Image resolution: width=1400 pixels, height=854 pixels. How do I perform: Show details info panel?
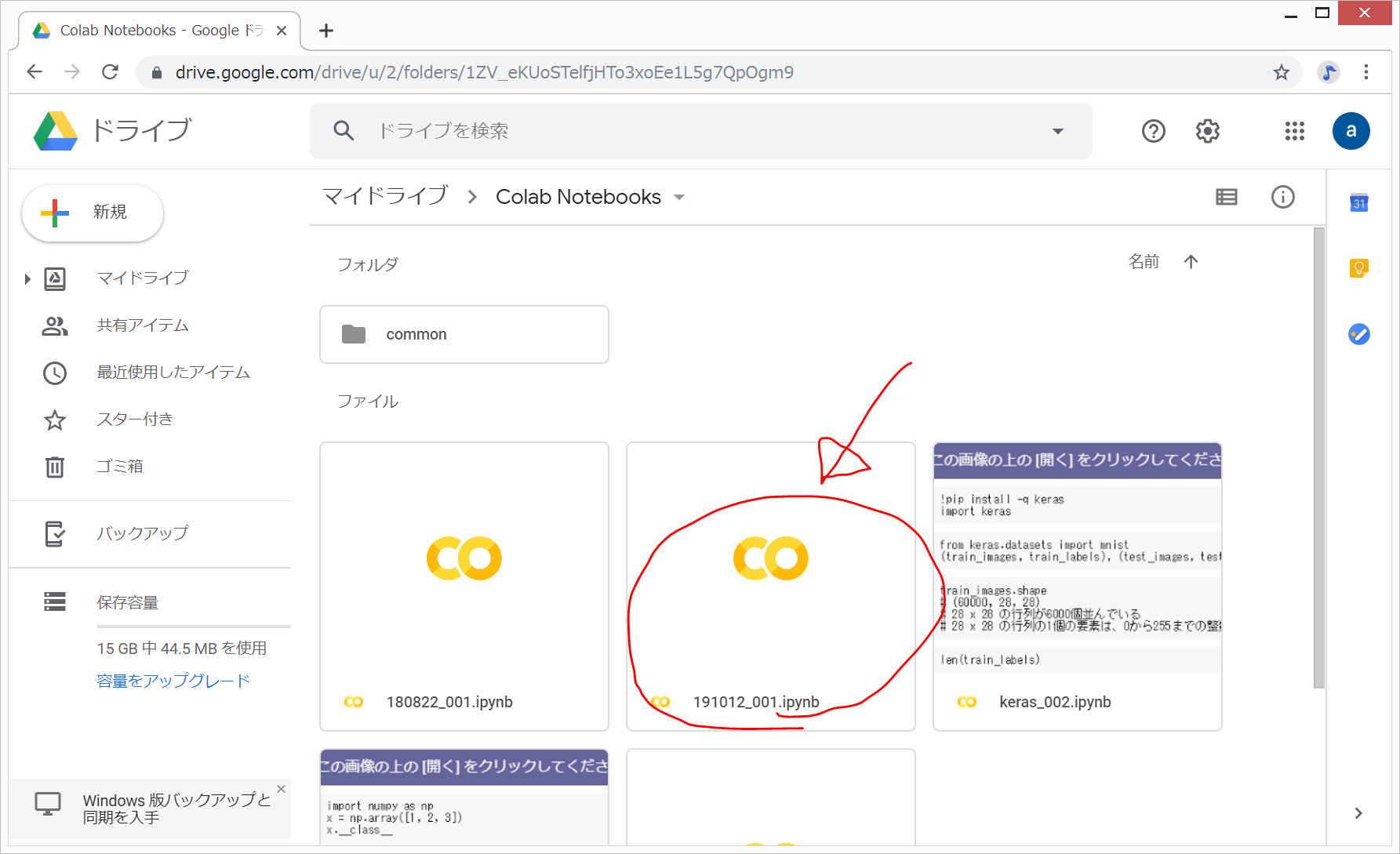point(1282,197)
